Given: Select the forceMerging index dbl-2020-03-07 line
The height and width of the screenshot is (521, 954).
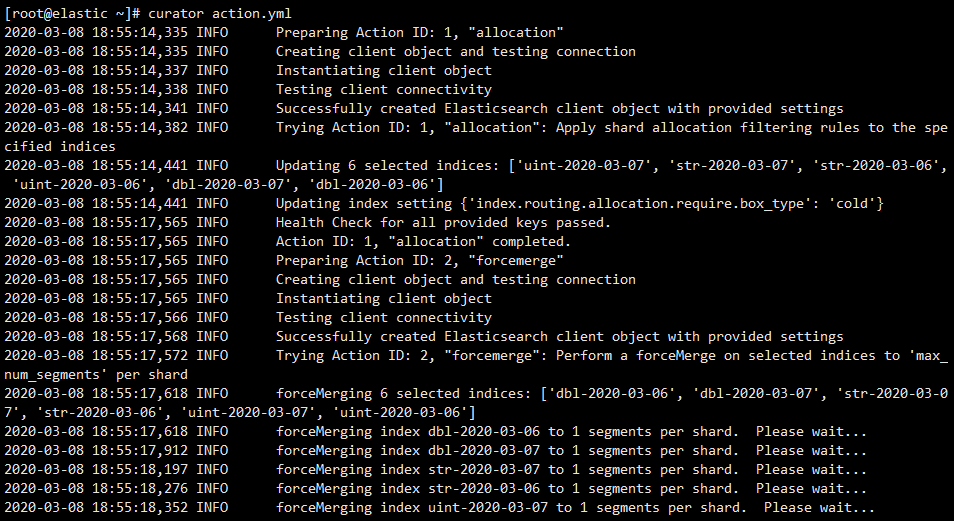Looking at the screenshot, I should tap(571, 451).
